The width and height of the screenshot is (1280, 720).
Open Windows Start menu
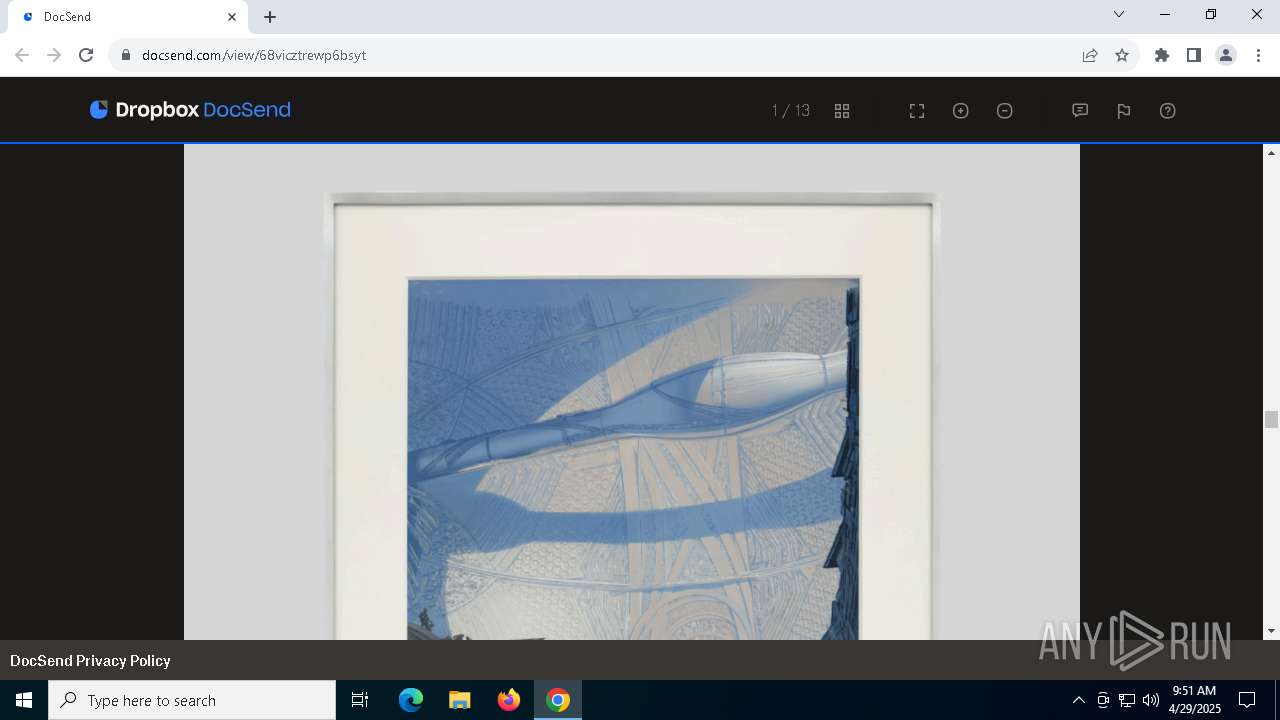[24, 700]
